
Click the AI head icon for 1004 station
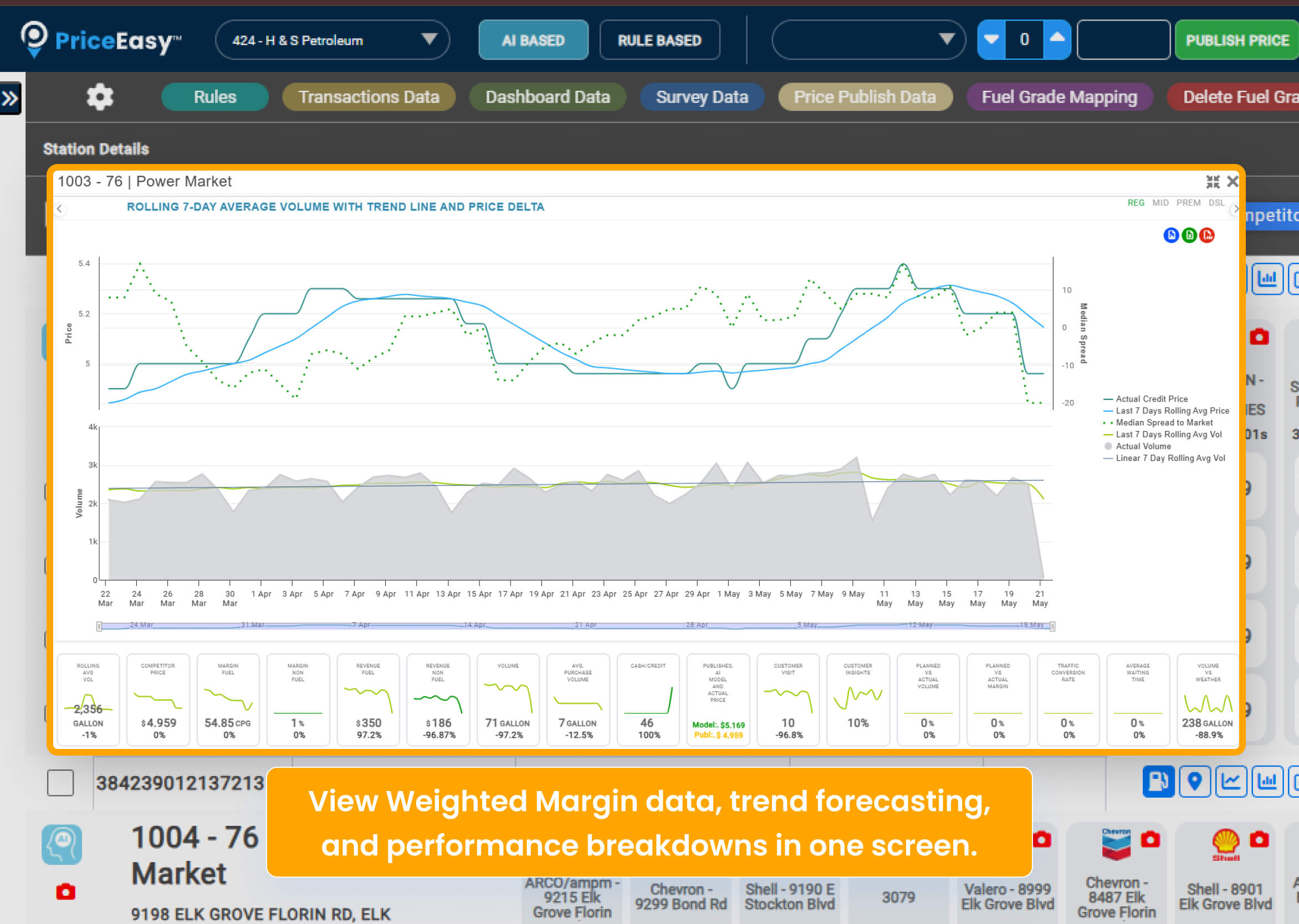coord(62,844)
